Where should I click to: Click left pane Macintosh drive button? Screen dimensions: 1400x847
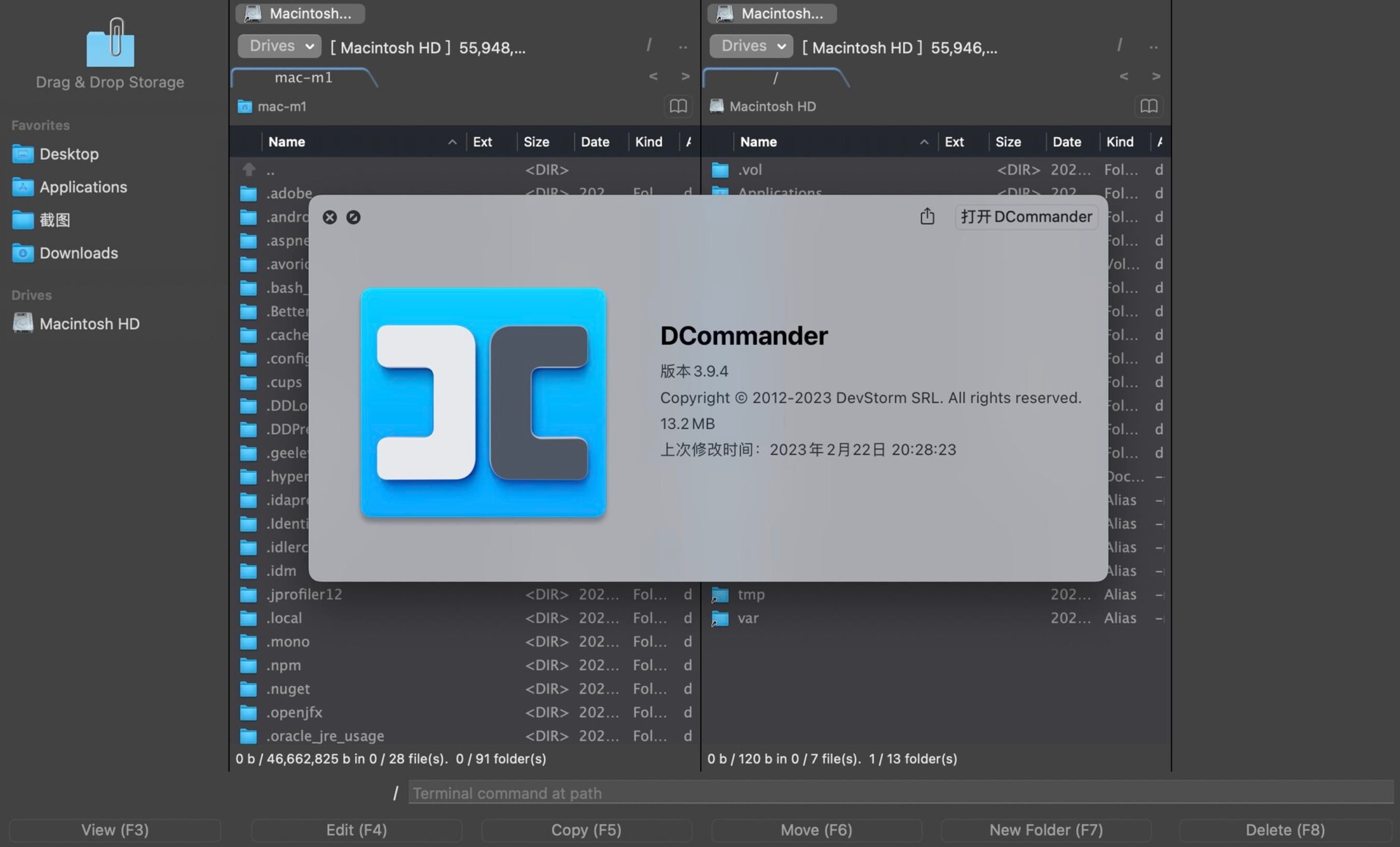point(300,13)
